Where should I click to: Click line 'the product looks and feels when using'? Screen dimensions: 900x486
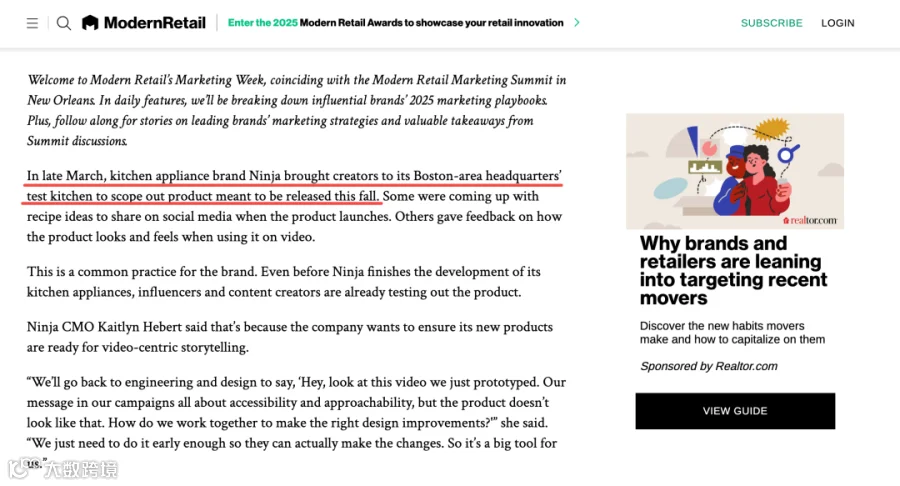pyautogui.click(x=171, y=237)
